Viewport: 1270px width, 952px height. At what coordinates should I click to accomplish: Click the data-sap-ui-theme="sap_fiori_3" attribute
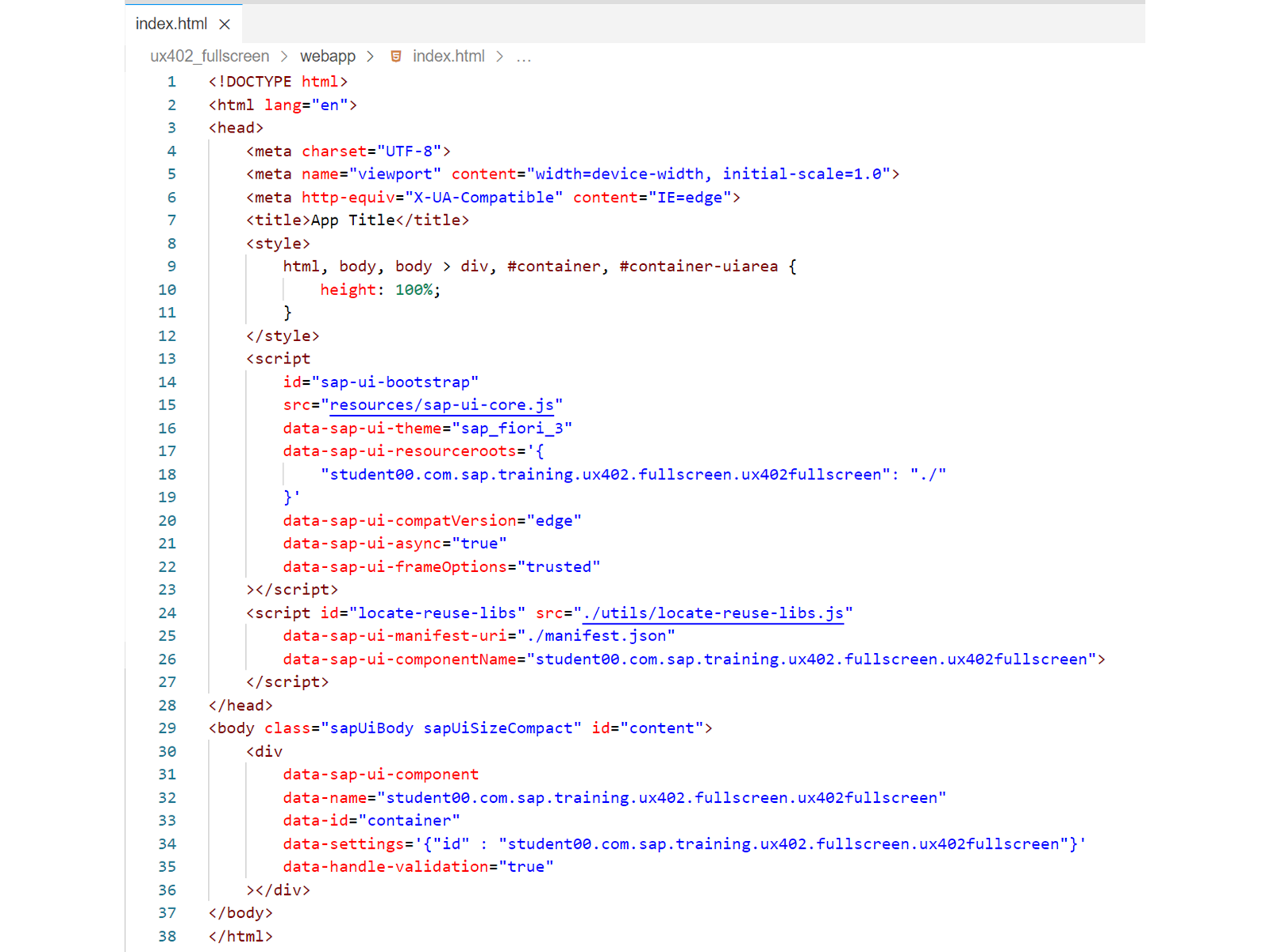[x=428, y=428]
